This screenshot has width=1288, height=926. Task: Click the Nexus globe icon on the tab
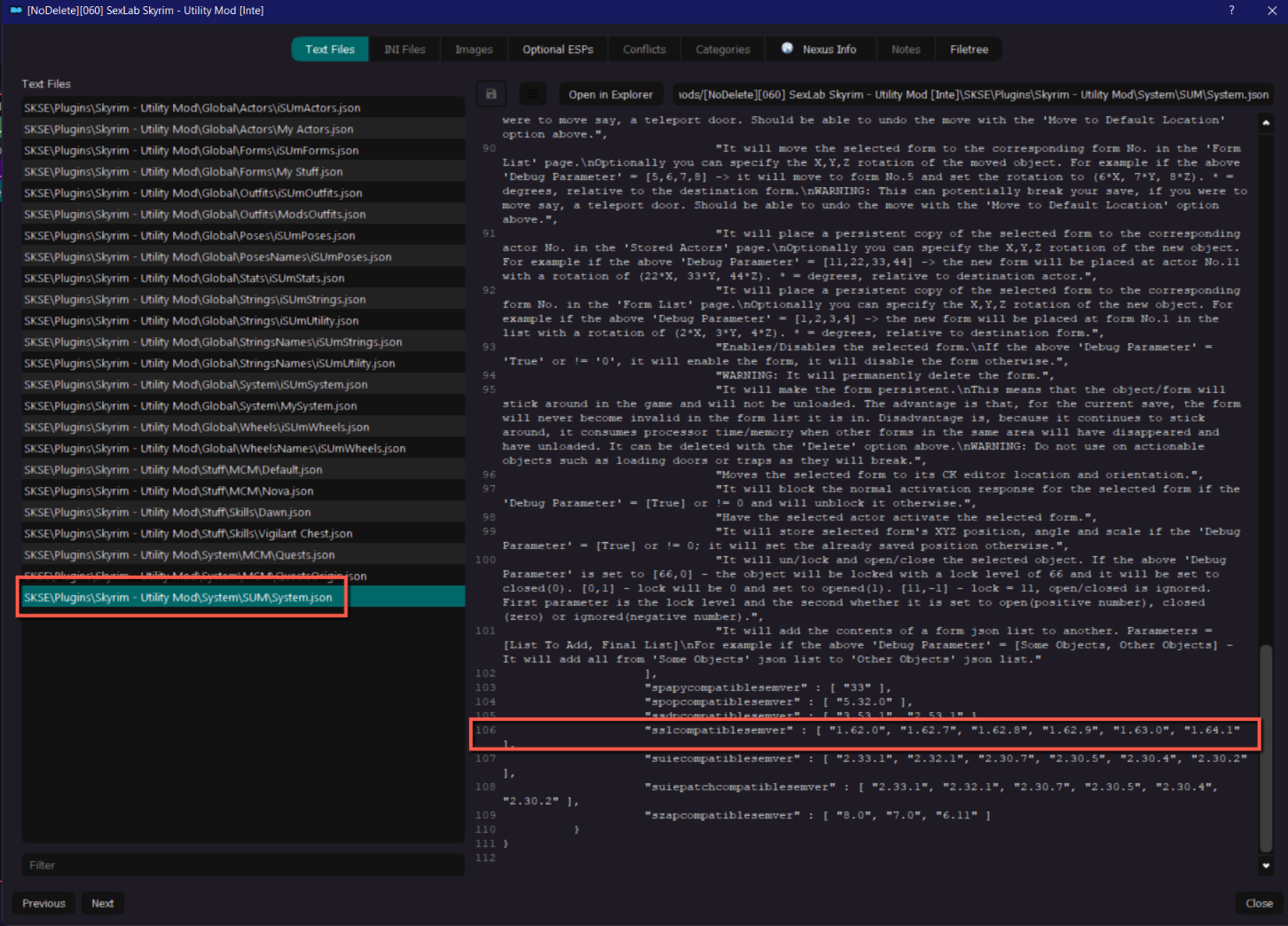(x=787, y=49)
